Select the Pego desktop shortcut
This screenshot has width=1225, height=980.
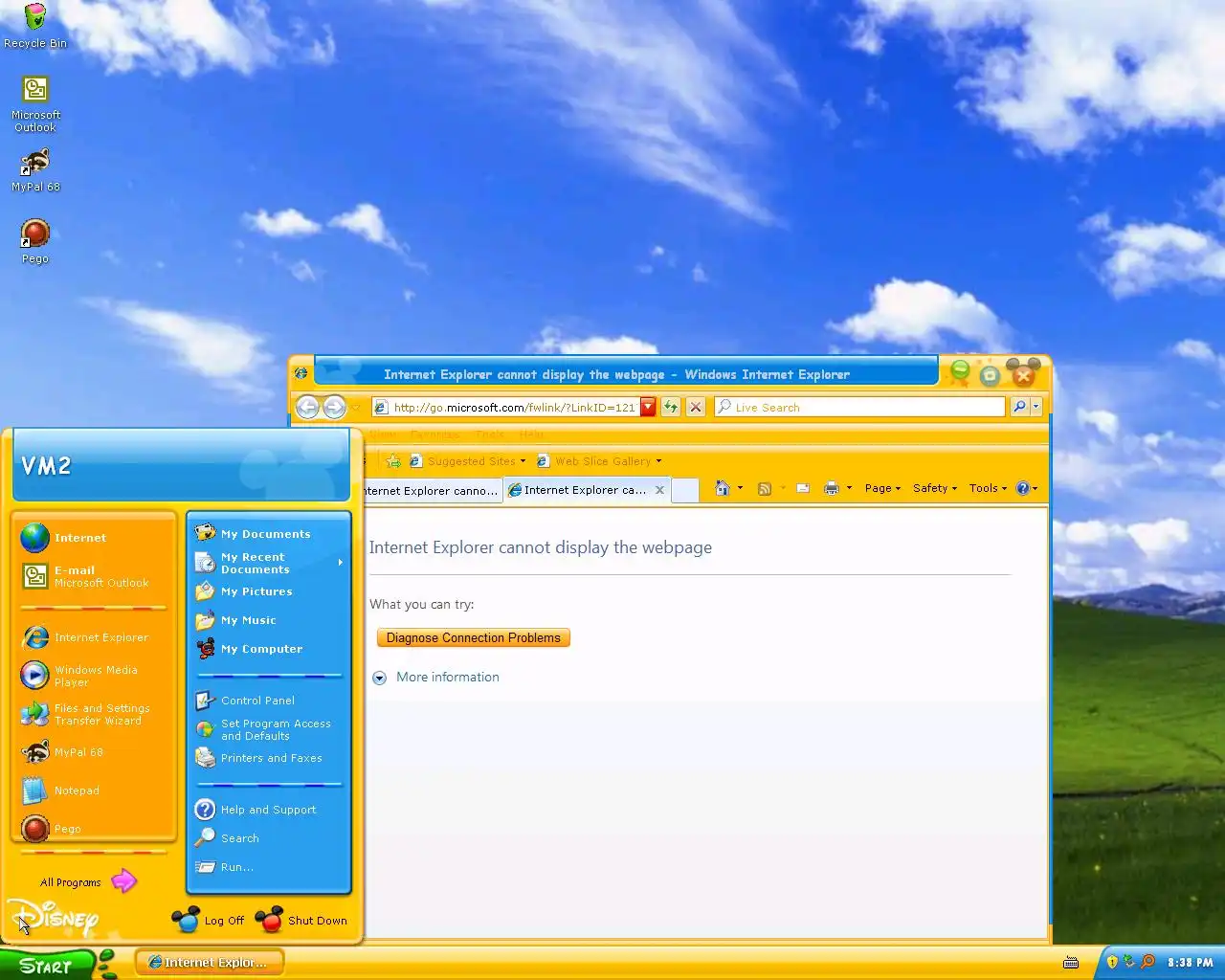coord(35,241)
